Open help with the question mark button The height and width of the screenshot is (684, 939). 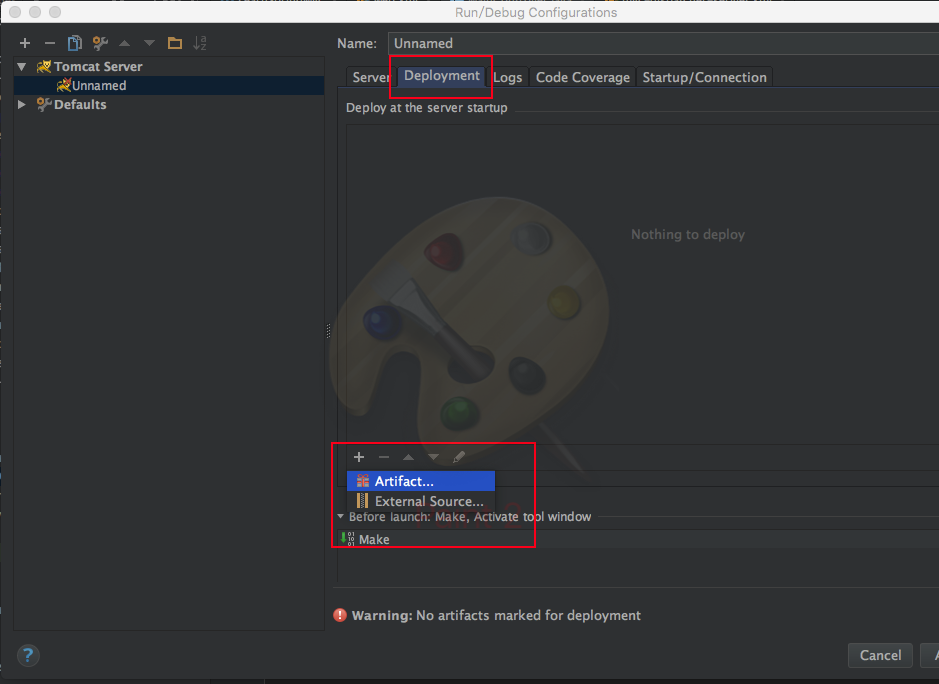point(28,655)
